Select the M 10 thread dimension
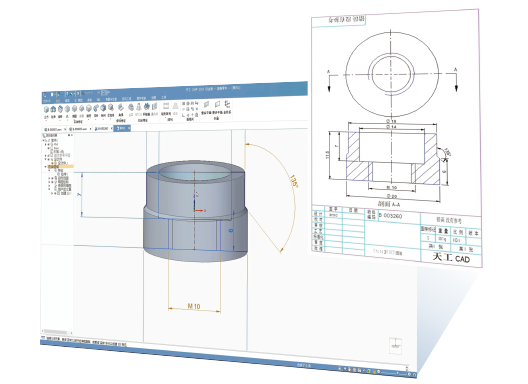This screenshot has height=384, width=528. click(194, 306)
